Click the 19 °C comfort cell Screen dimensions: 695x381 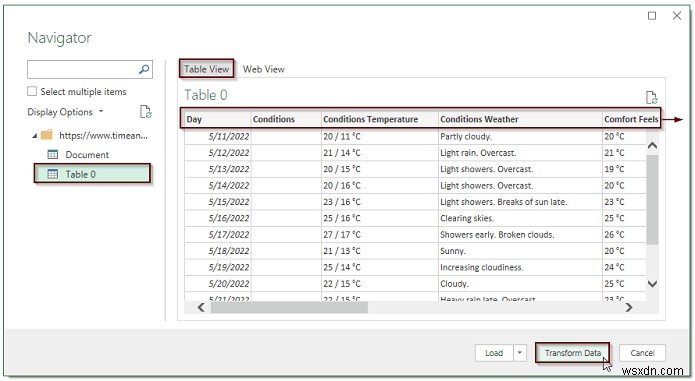624,169
